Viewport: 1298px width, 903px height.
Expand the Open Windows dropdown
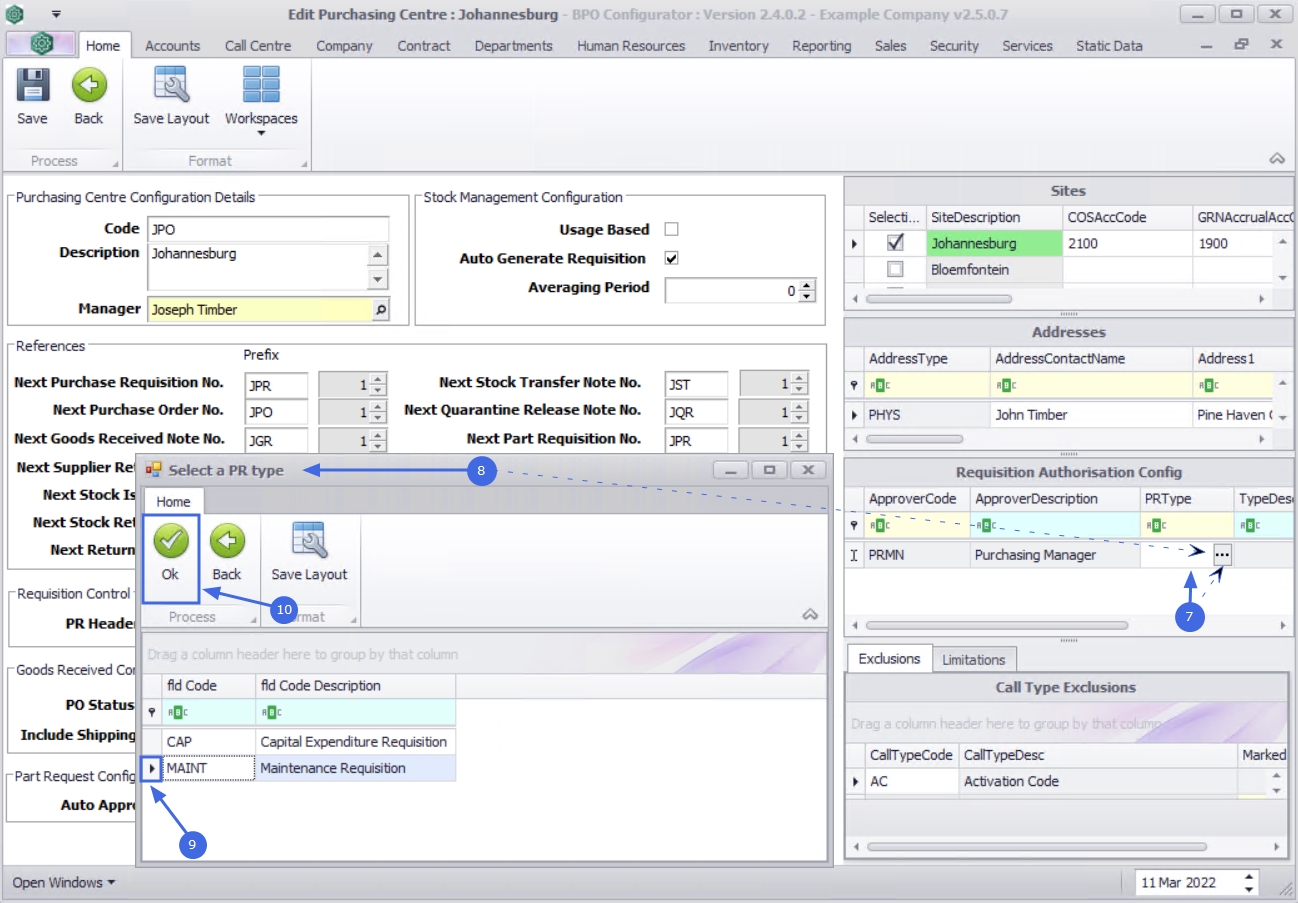[x=63, y=882]
